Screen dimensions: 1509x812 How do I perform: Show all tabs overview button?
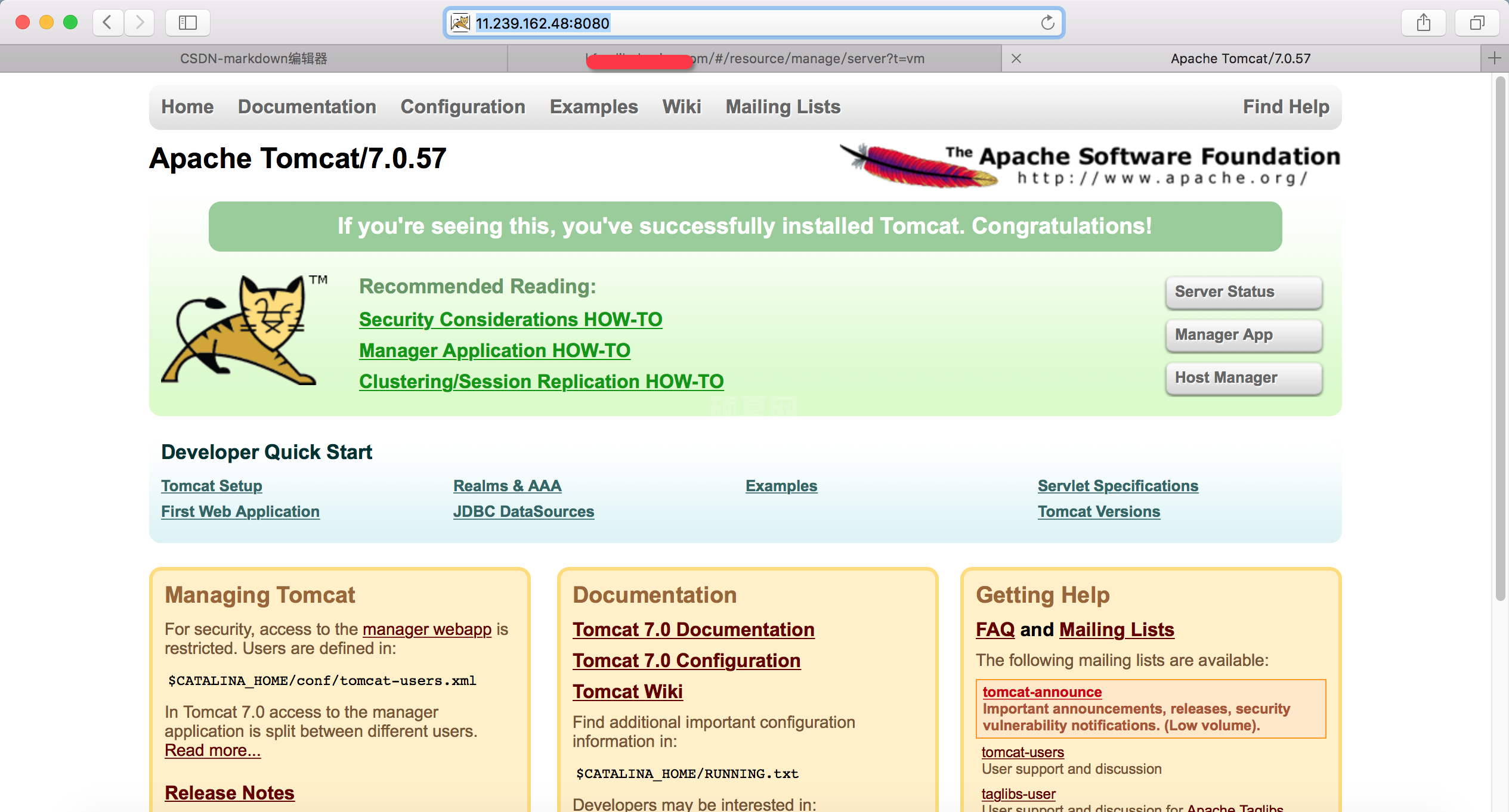pos(1477,23)
